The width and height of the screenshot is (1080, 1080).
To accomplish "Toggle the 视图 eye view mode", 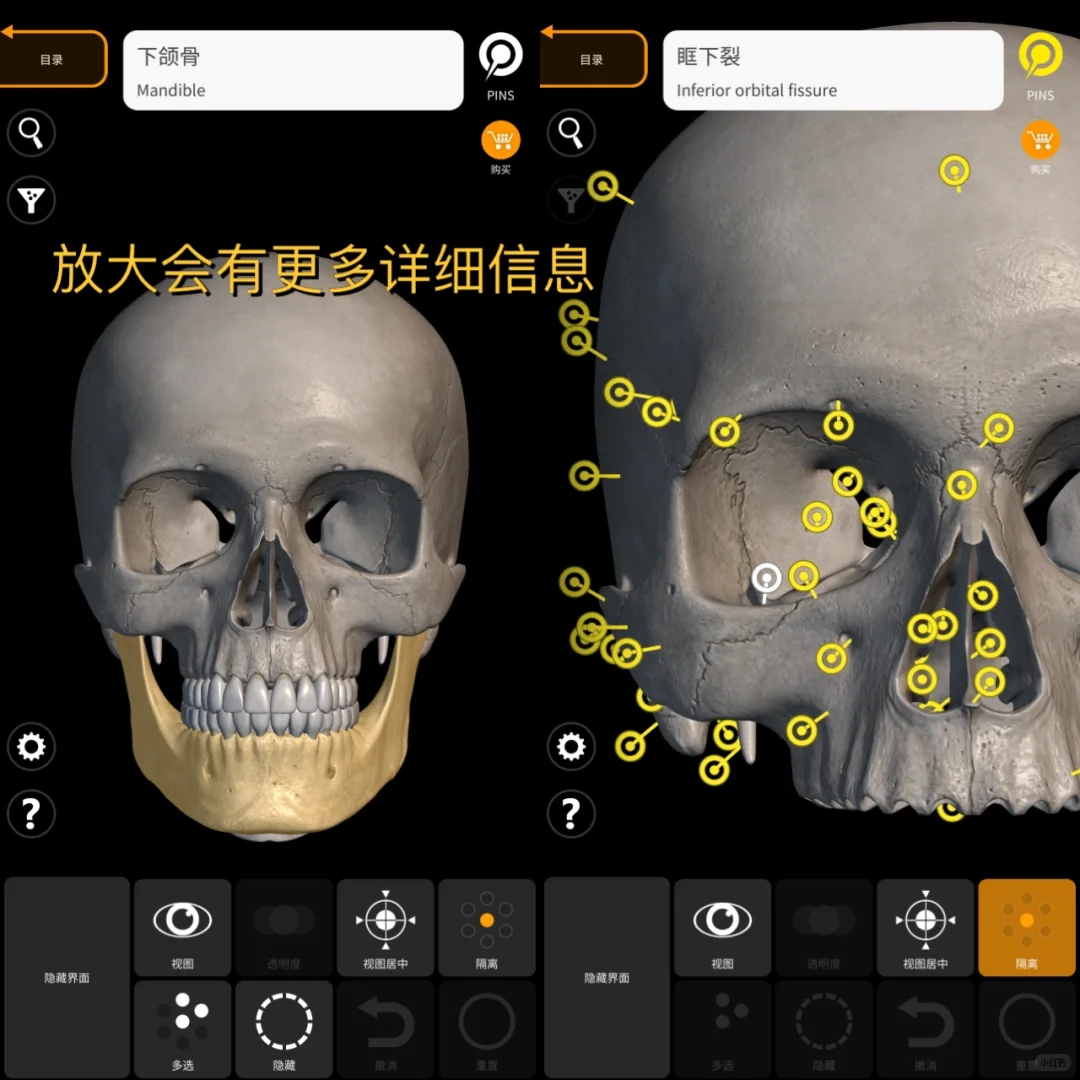I will coord(182,928).
